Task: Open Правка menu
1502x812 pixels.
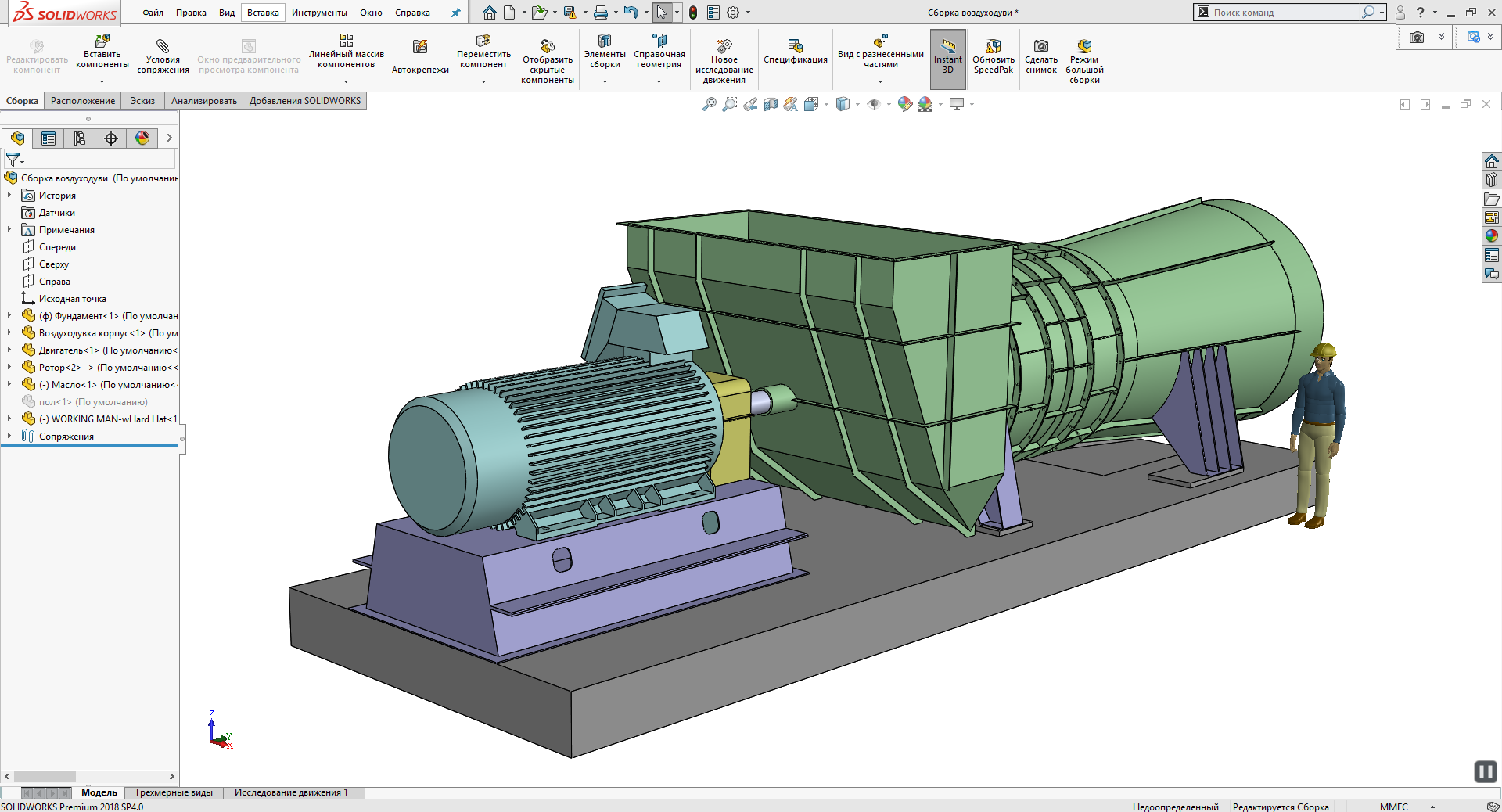Action: pyautogui.click(x=191, y=13)
